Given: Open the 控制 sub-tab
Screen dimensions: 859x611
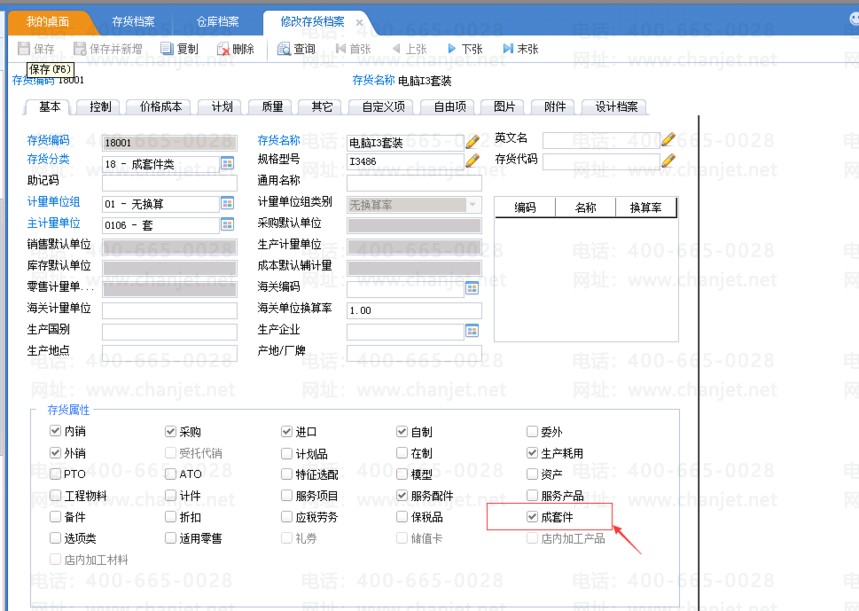Looking at the screenshot, I should coord(100,107).
